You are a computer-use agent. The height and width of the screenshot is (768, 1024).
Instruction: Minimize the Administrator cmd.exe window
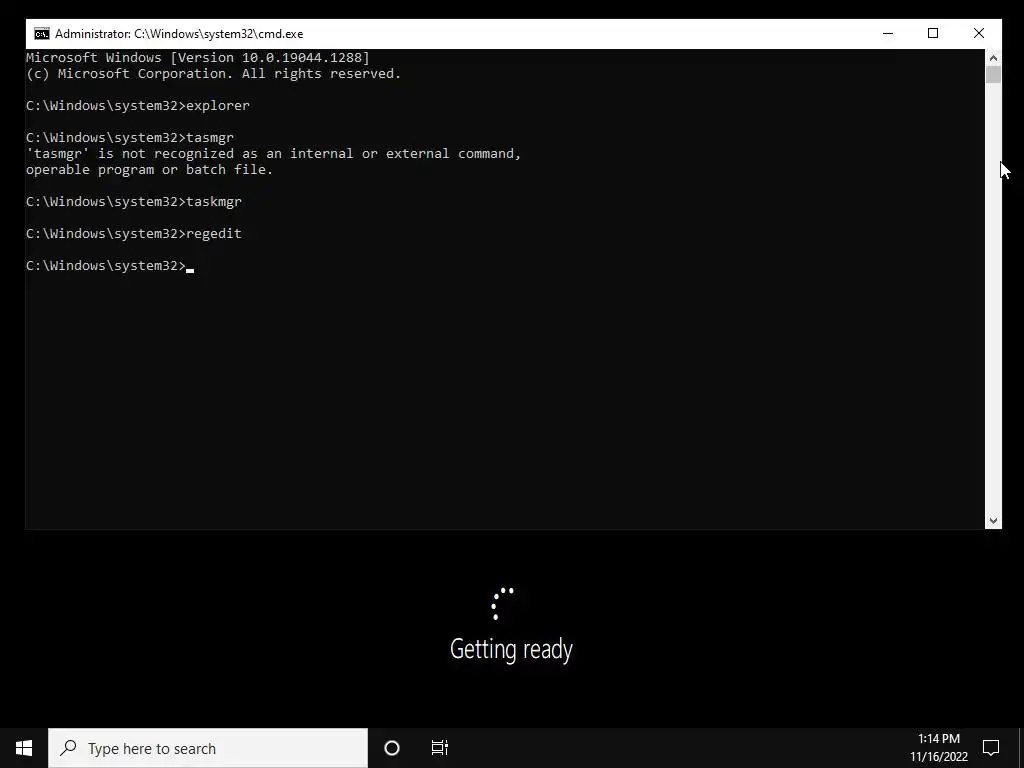click(888, 33)
